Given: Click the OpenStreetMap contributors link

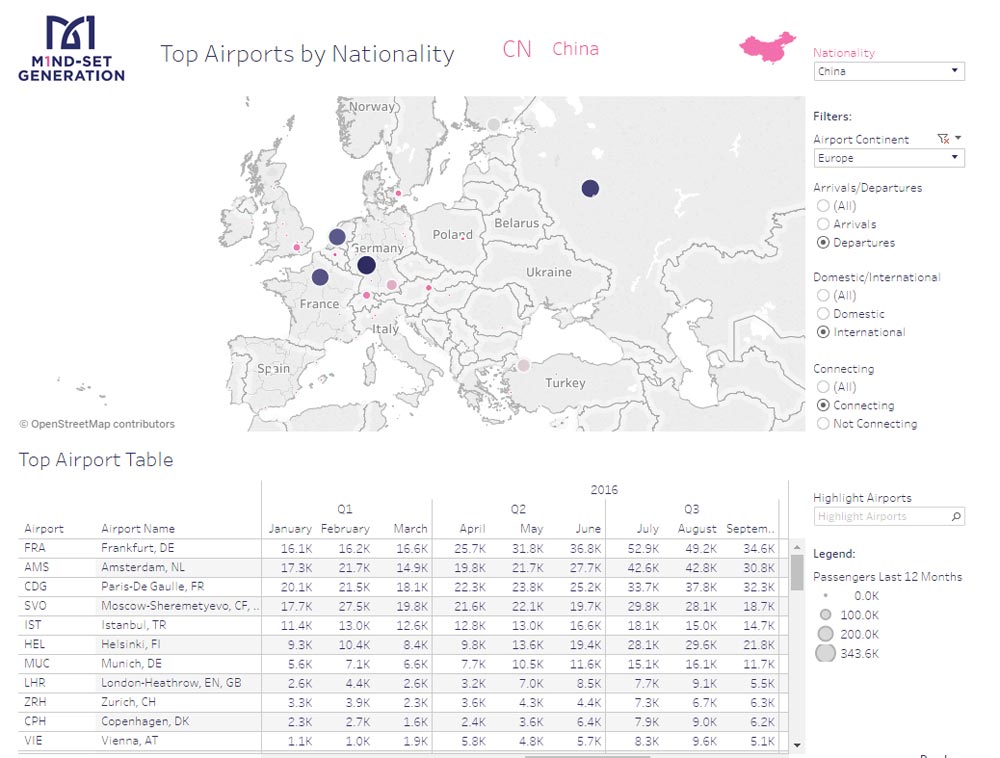Looking at the screenshot, I should 97,424.
